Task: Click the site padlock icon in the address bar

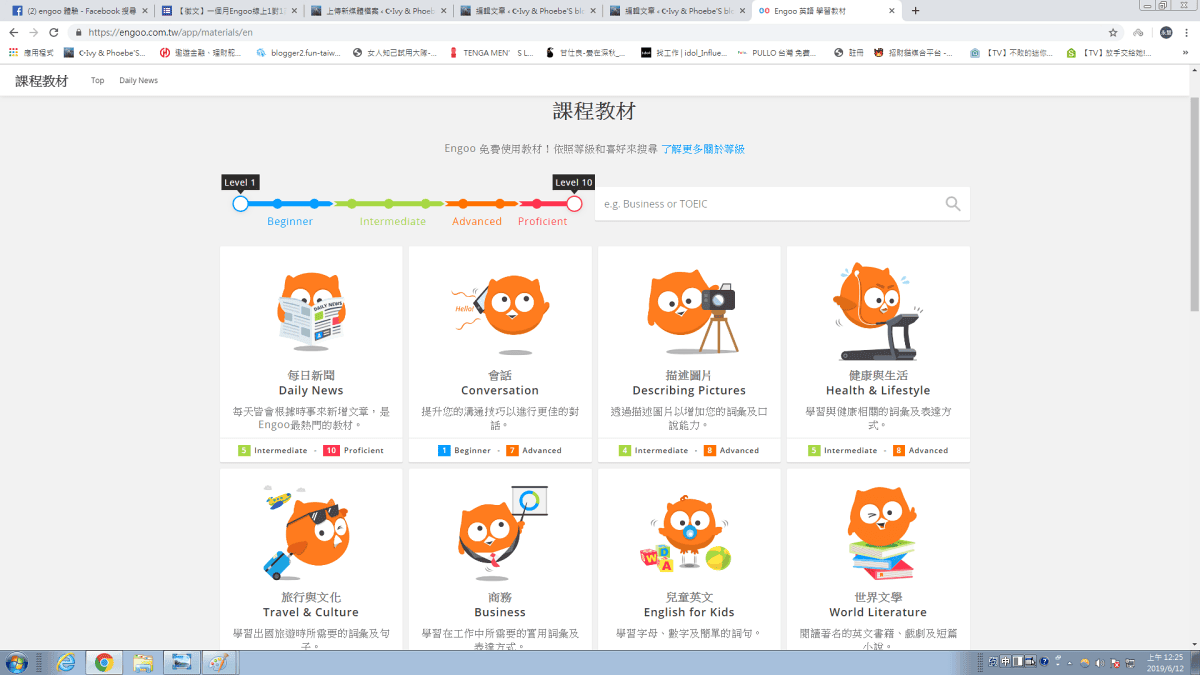Action: pyautogui.click(x=79, y=32)
